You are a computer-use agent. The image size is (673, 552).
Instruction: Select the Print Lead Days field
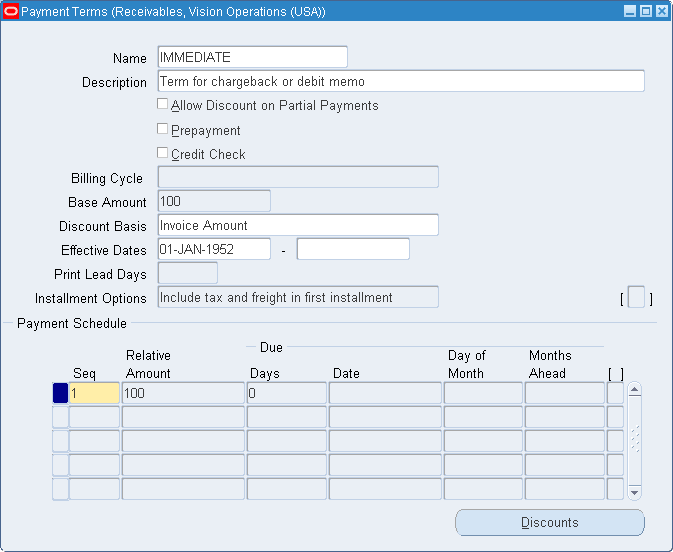pyautogui.click(x=188, y=273)
